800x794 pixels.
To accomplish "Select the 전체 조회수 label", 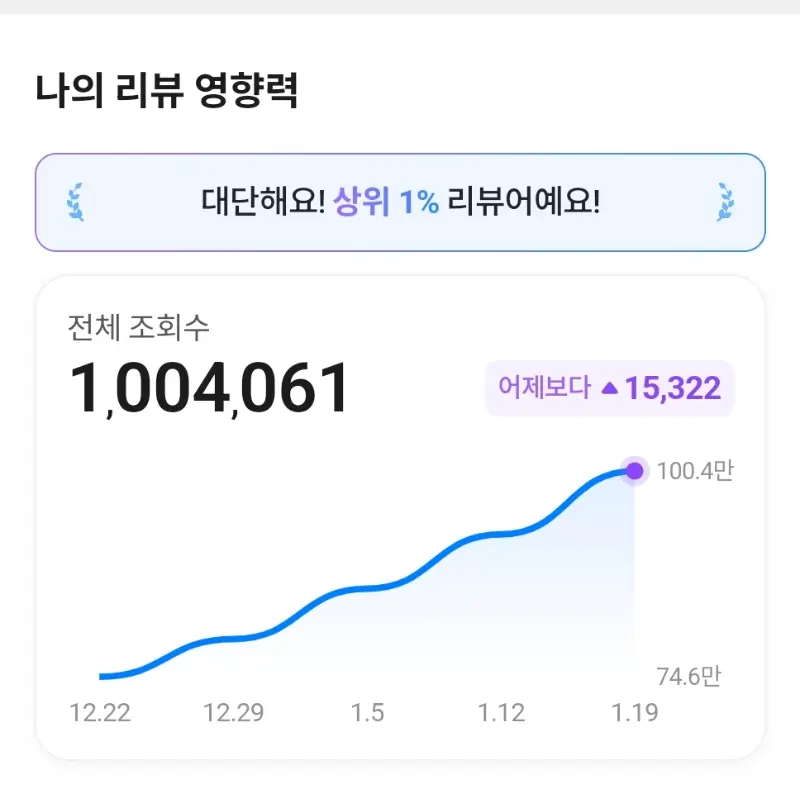I will pos(141,326).
